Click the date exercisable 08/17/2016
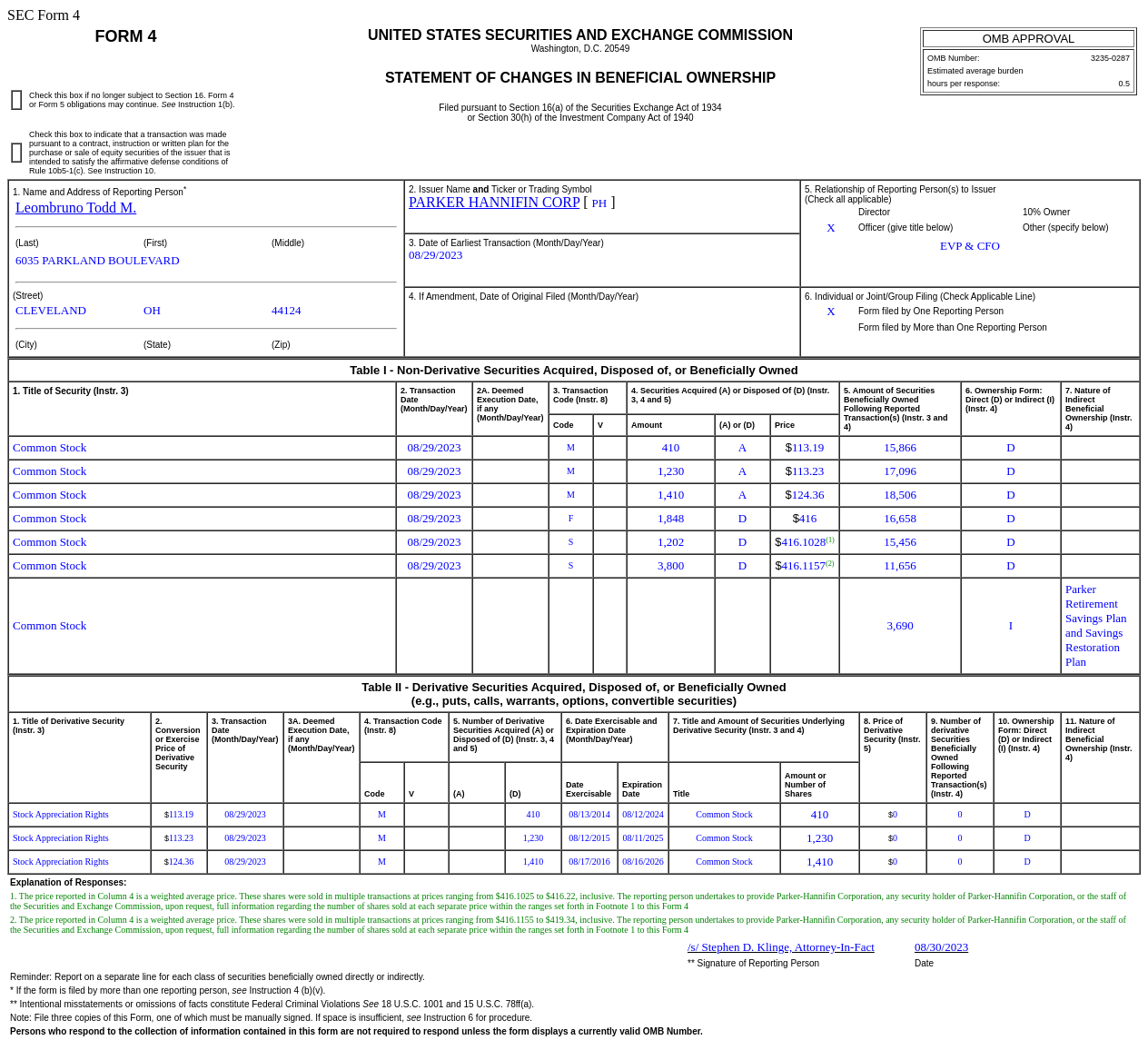This screenshot has width=1148, height=1050. pos(589,862)
